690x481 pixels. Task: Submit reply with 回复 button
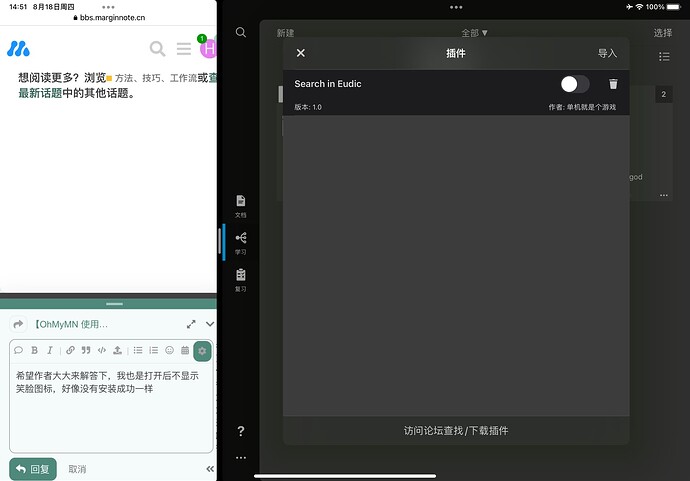point(33,469)
